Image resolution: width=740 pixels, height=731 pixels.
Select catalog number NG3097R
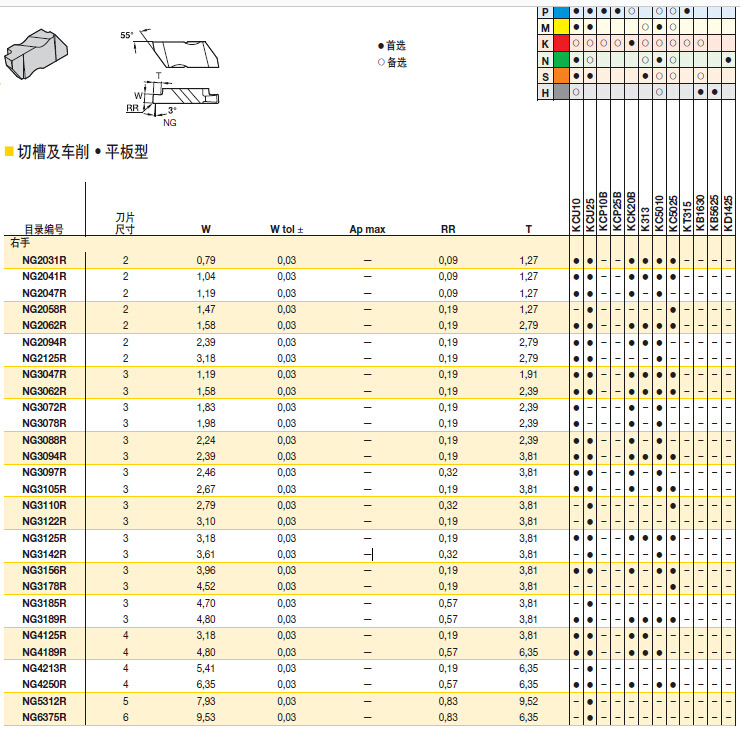pos(44,472)
